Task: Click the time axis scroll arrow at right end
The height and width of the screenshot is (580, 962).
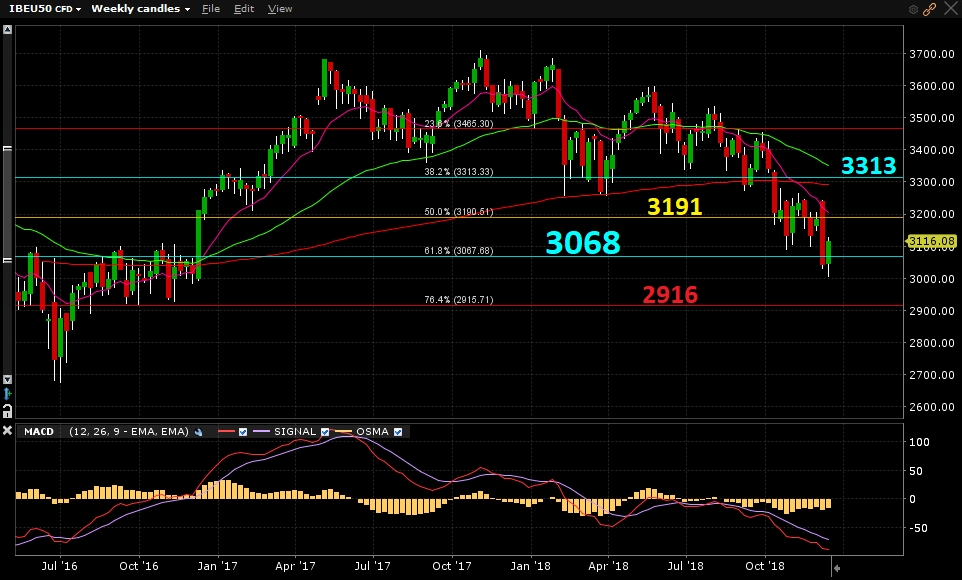Action: [837, 568]
